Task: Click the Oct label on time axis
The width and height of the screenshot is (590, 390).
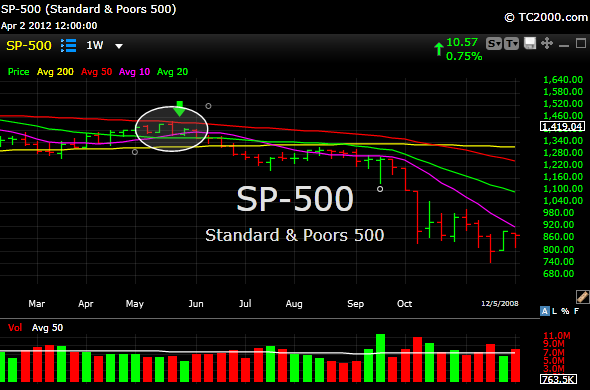Action: click(404, 303)
